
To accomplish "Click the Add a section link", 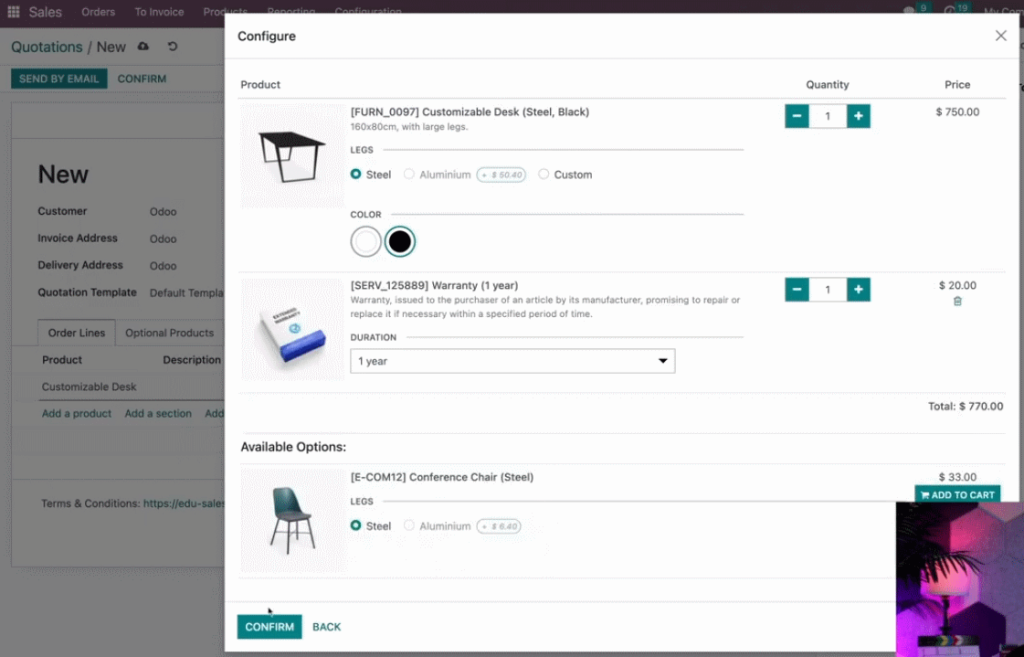I will click(158, 413).
